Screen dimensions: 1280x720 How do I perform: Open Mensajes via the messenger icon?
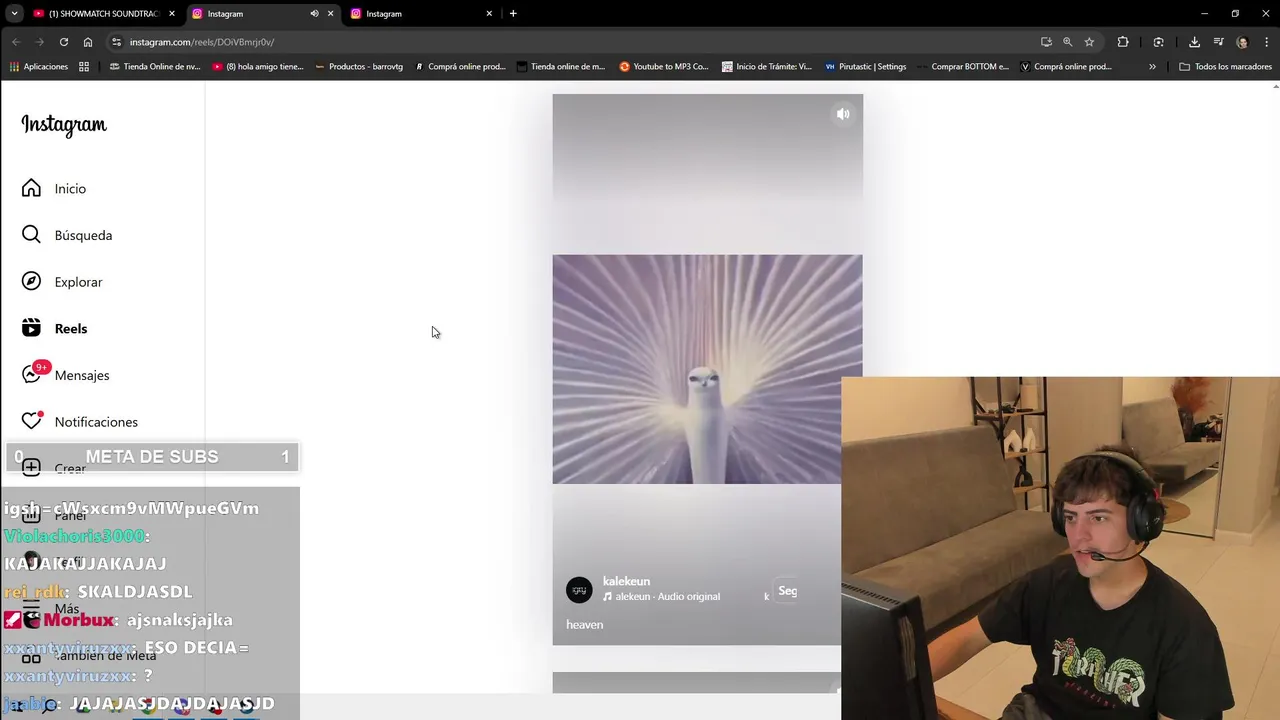point(31,375)
